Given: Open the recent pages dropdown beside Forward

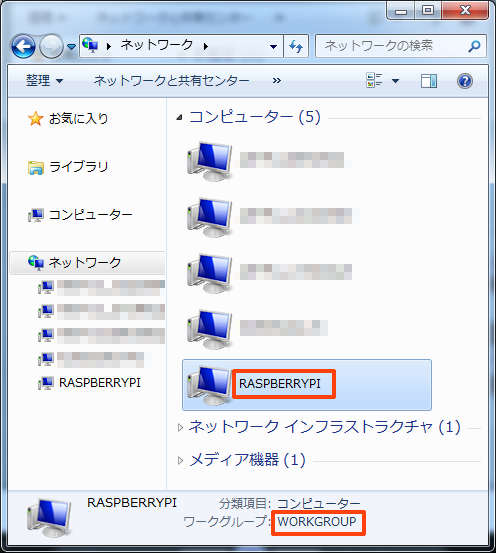Looking at the screenshot, I should 72,46.
